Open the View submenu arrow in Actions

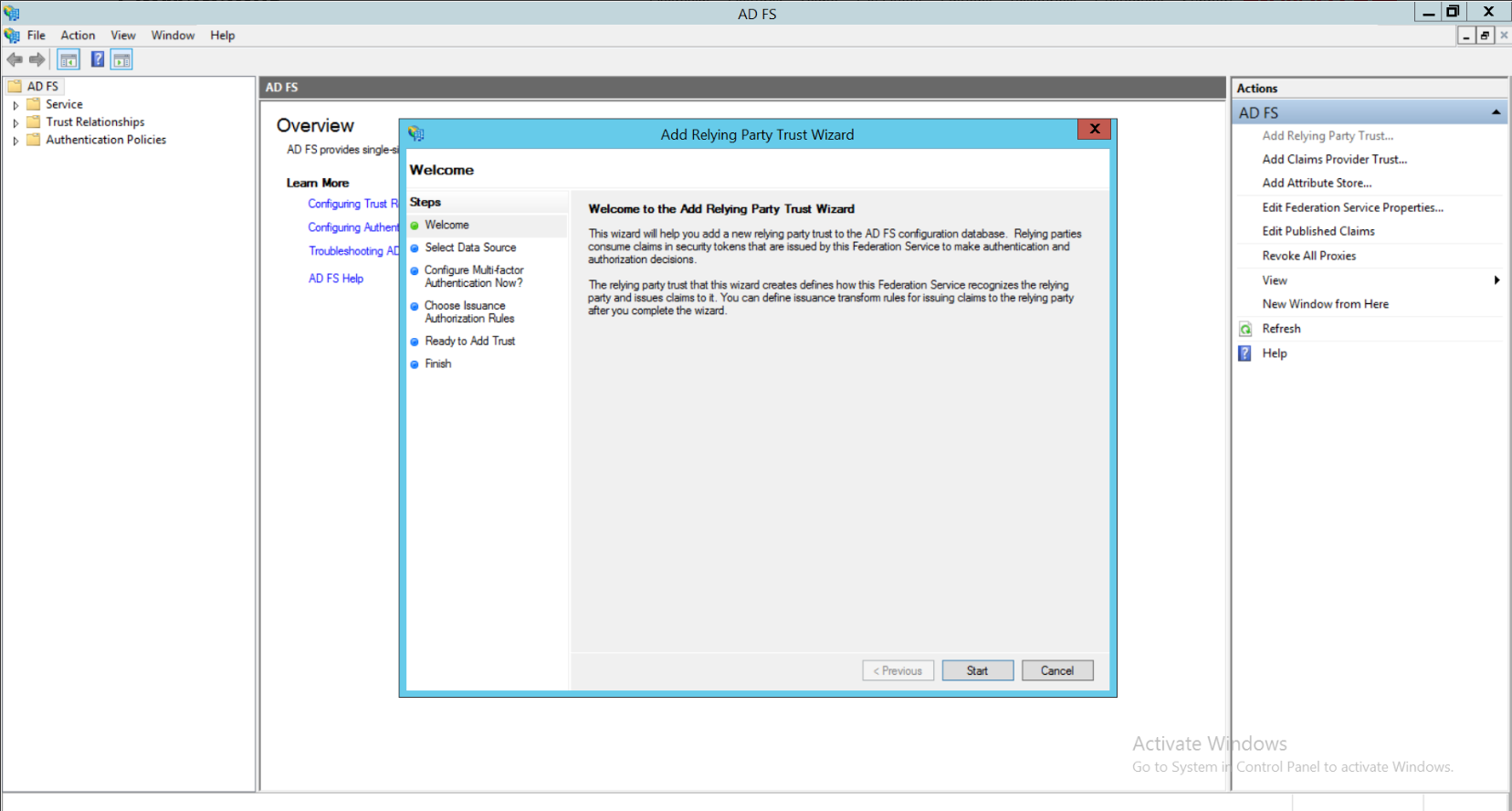(x=1496, y=280)
